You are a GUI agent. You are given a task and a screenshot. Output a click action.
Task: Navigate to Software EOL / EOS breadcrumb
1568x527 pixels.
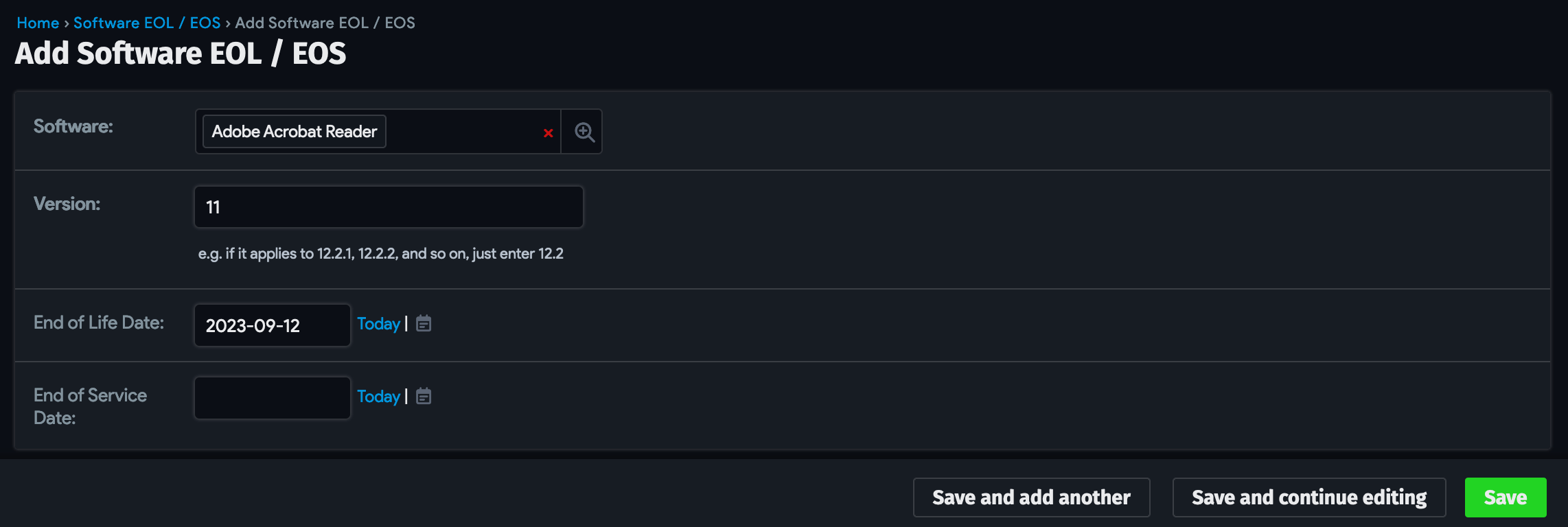[147, 23]
